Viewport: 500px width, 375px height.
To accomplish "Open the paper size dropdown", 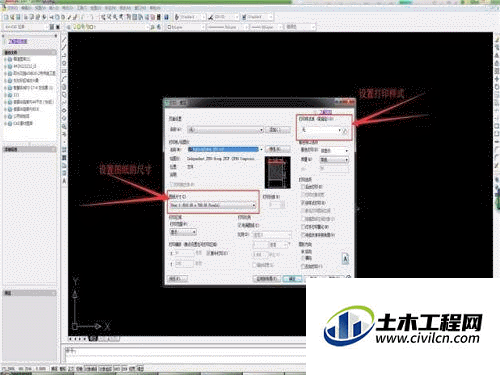I will click(x=213, y=205).
